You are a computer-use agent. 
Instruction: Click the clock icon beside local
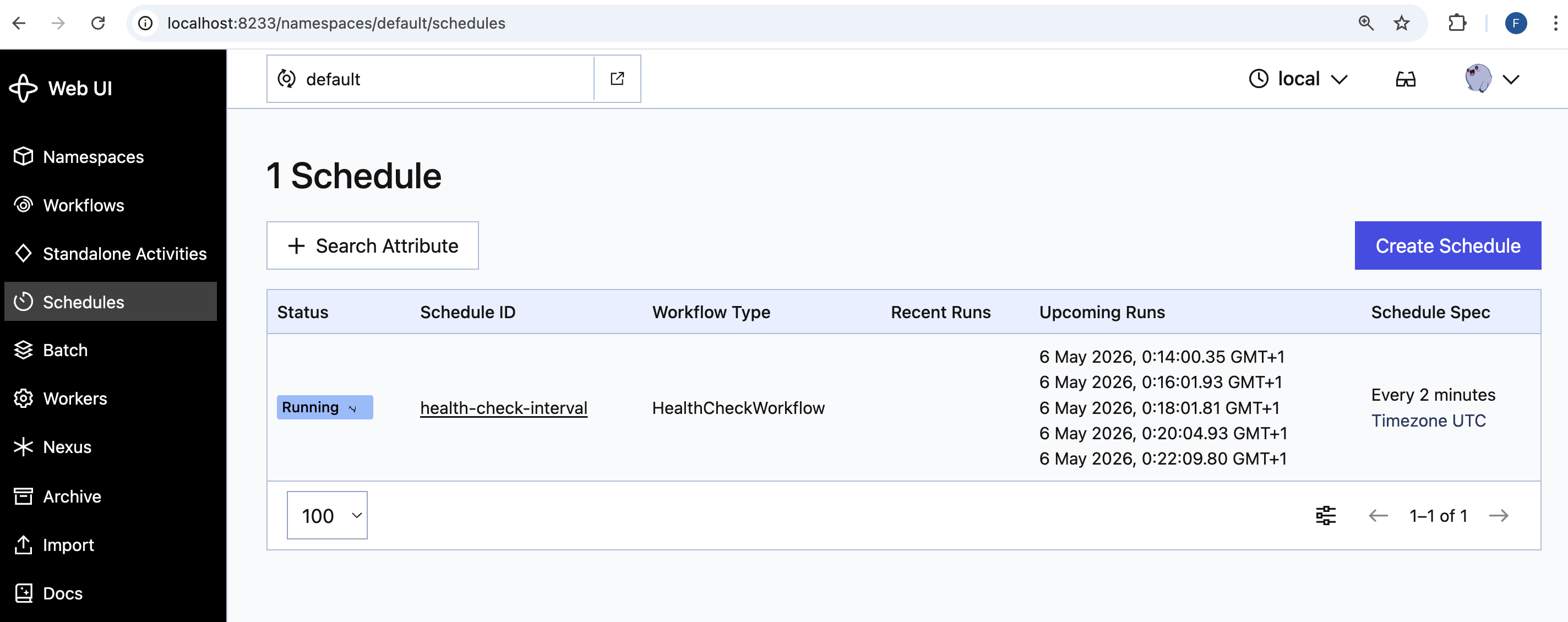(x=1258, y=79)
